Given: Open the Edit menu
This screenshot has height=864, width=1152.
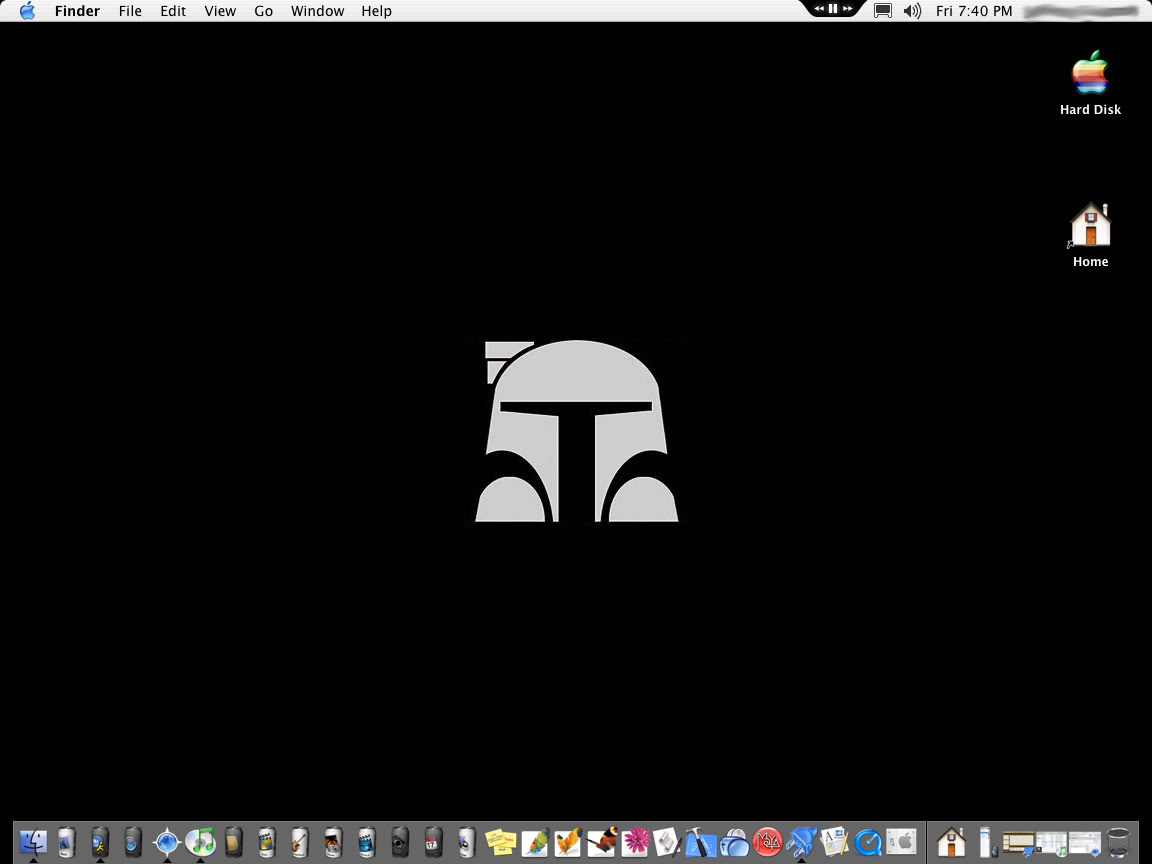Looking at the screenshot, I should (x=173, y=11).
